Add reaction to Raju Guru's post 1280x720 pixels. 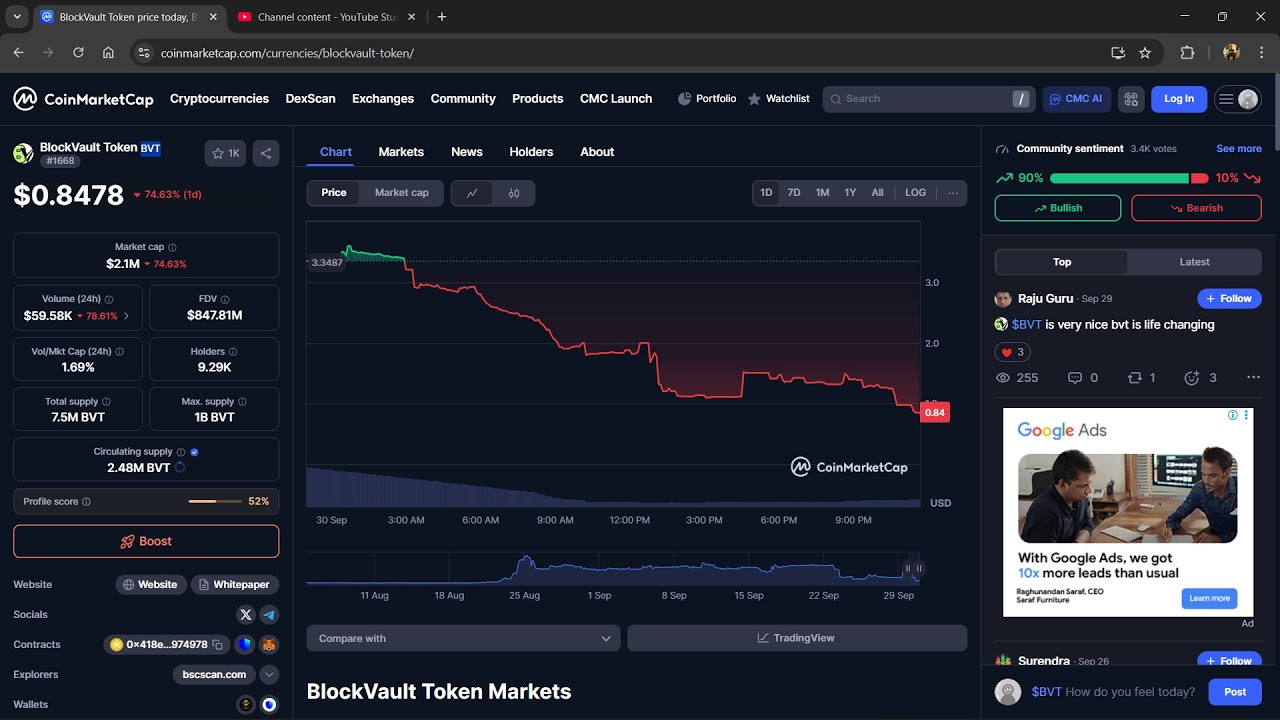pos(1200,378)
